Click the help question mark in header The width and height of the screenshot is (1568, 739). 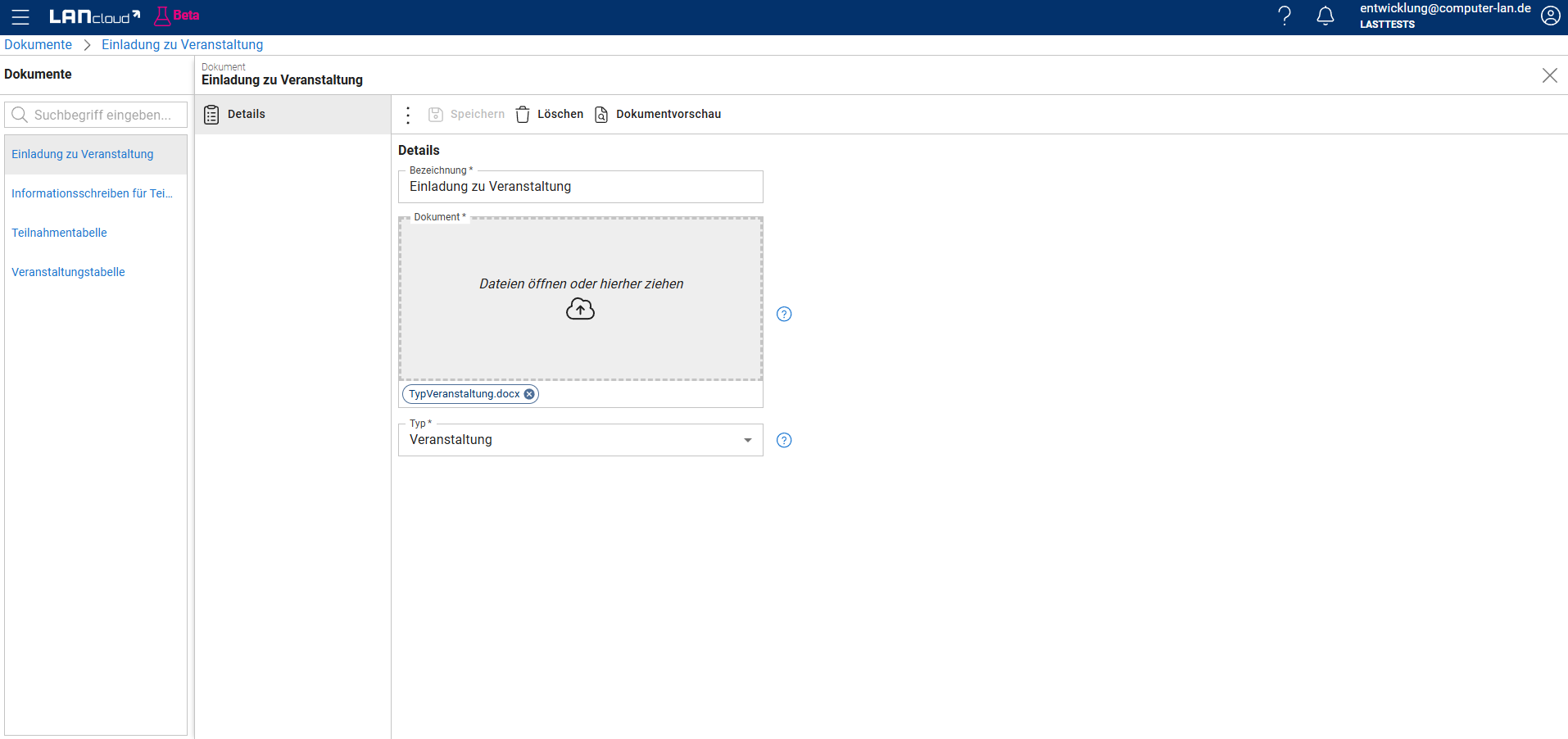tap(1284, 16)
